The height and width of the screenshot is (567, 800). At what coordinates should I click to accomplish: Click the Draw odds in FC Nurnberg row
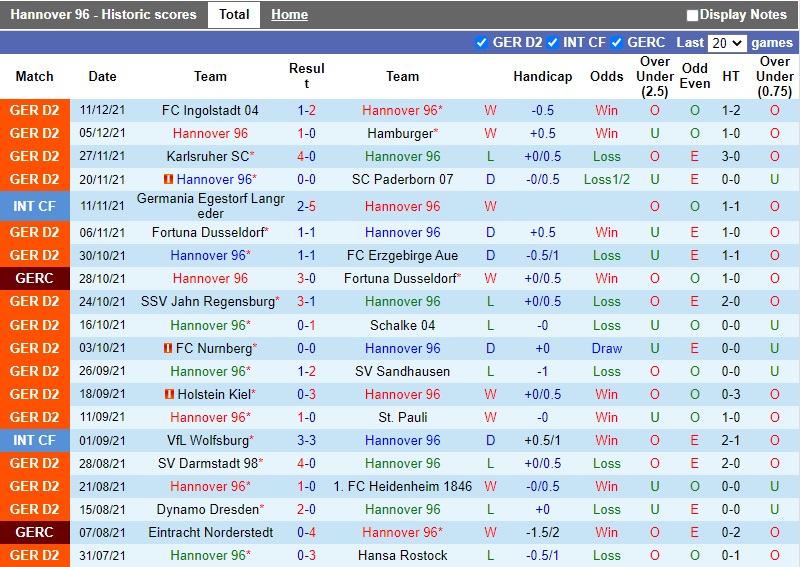coord(607,348)
